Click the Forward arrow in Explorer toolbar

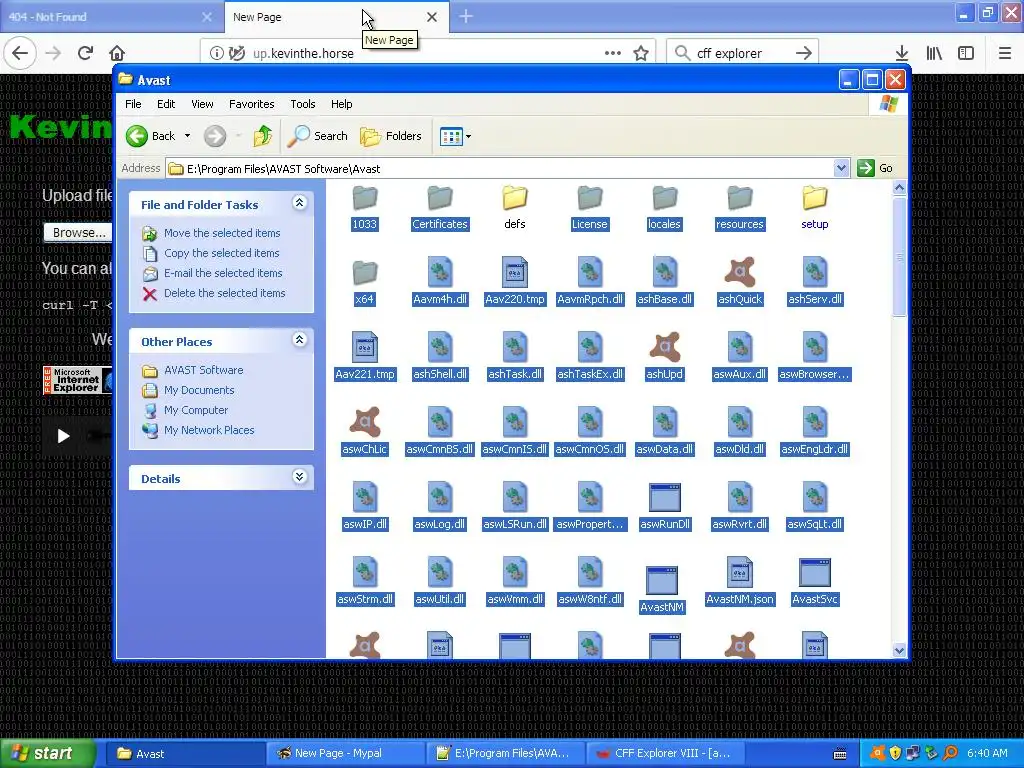click(x=214, y=136)
